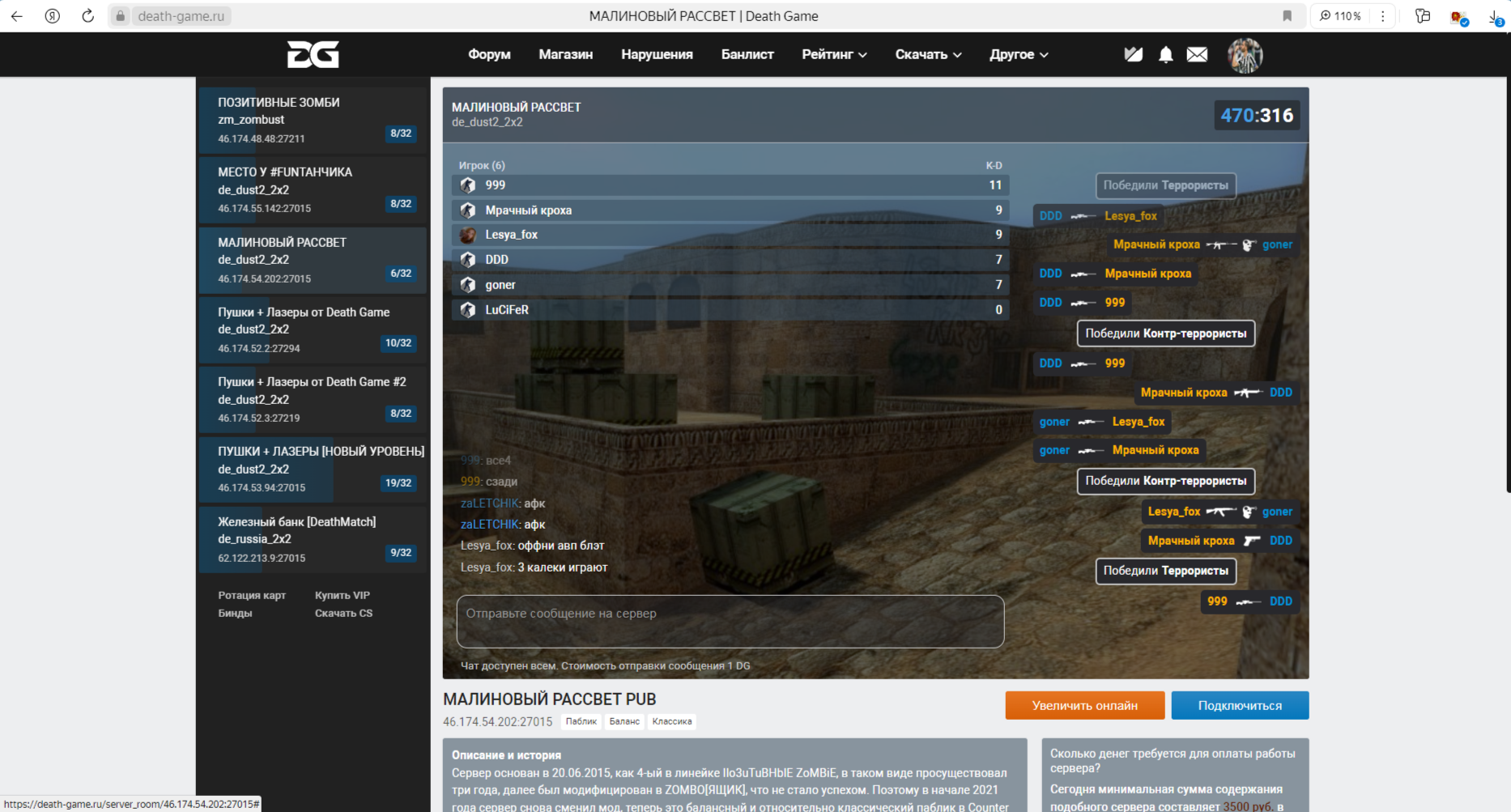Open the Форум menu item
Image resolution: width=1511 pixels, height=812 pixels.
[x=489, y=54]
